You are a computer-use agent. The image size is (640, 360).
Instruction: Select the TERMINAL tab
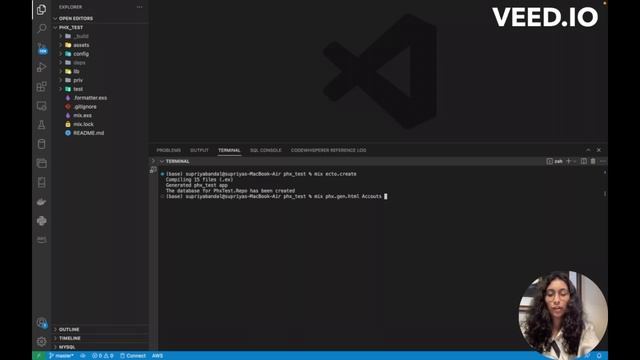(x=229, y=150)
